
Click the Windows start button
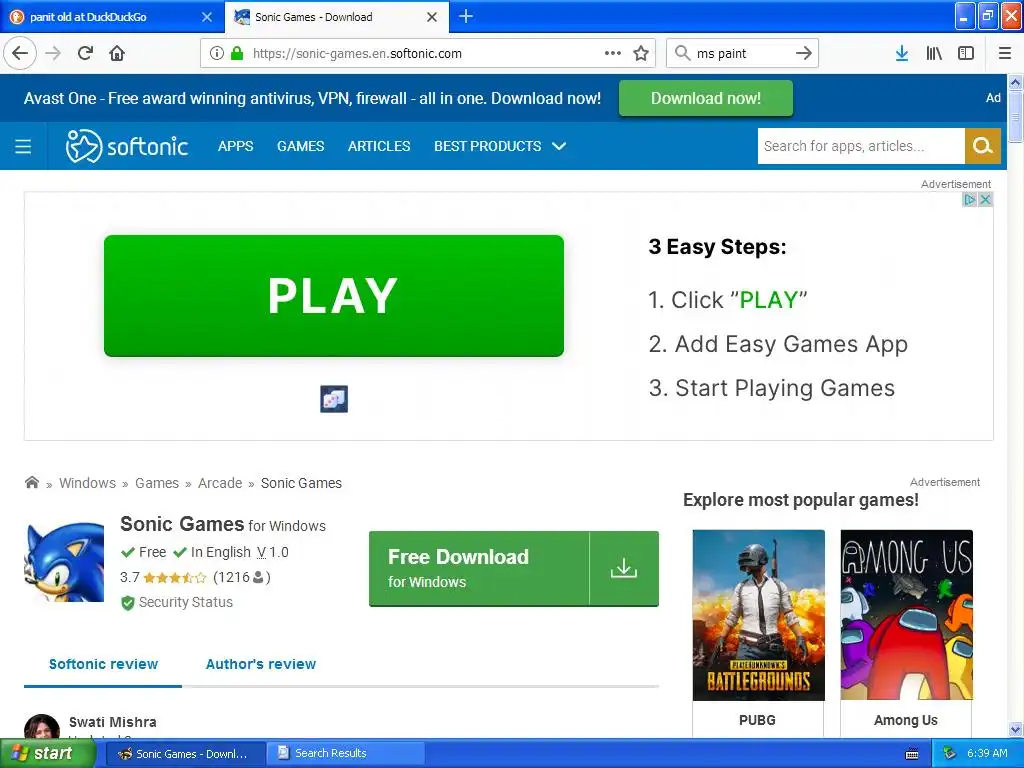click(47, 754)
